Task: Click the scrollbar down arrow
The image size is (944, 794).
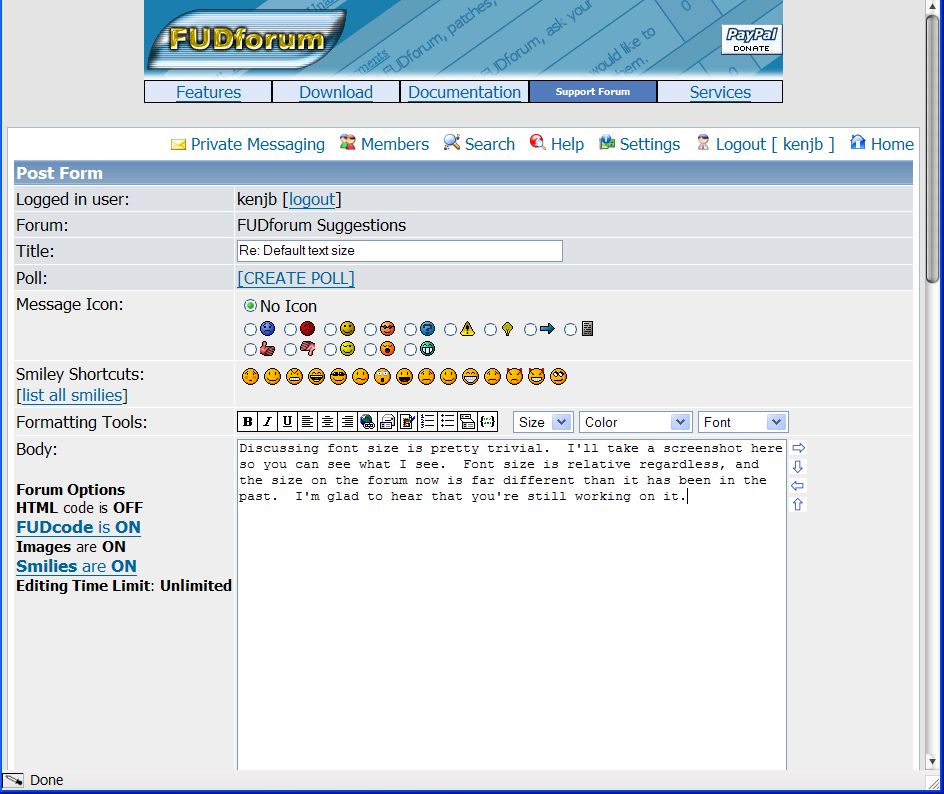Action: click(x=933, y=762)
